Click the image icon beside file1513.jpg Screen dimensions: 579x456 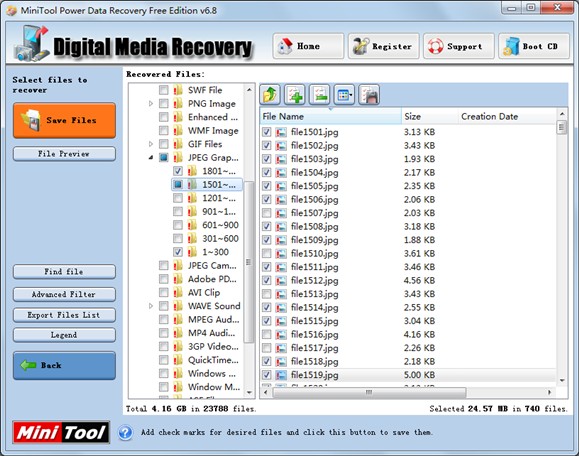[281, 294]
